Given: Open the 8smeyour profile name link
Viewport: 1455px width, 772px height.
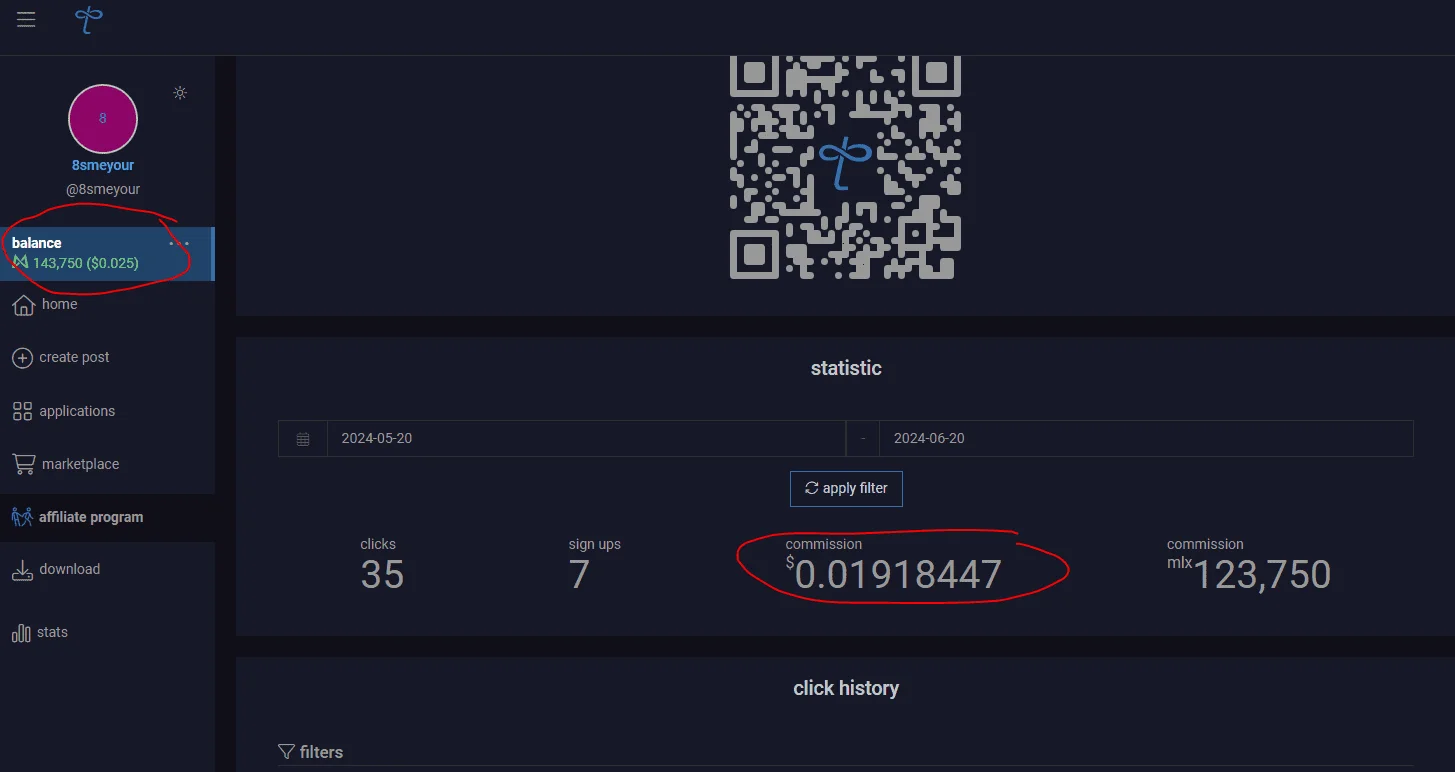Looking at the screenshot, I should click(103, 165).
